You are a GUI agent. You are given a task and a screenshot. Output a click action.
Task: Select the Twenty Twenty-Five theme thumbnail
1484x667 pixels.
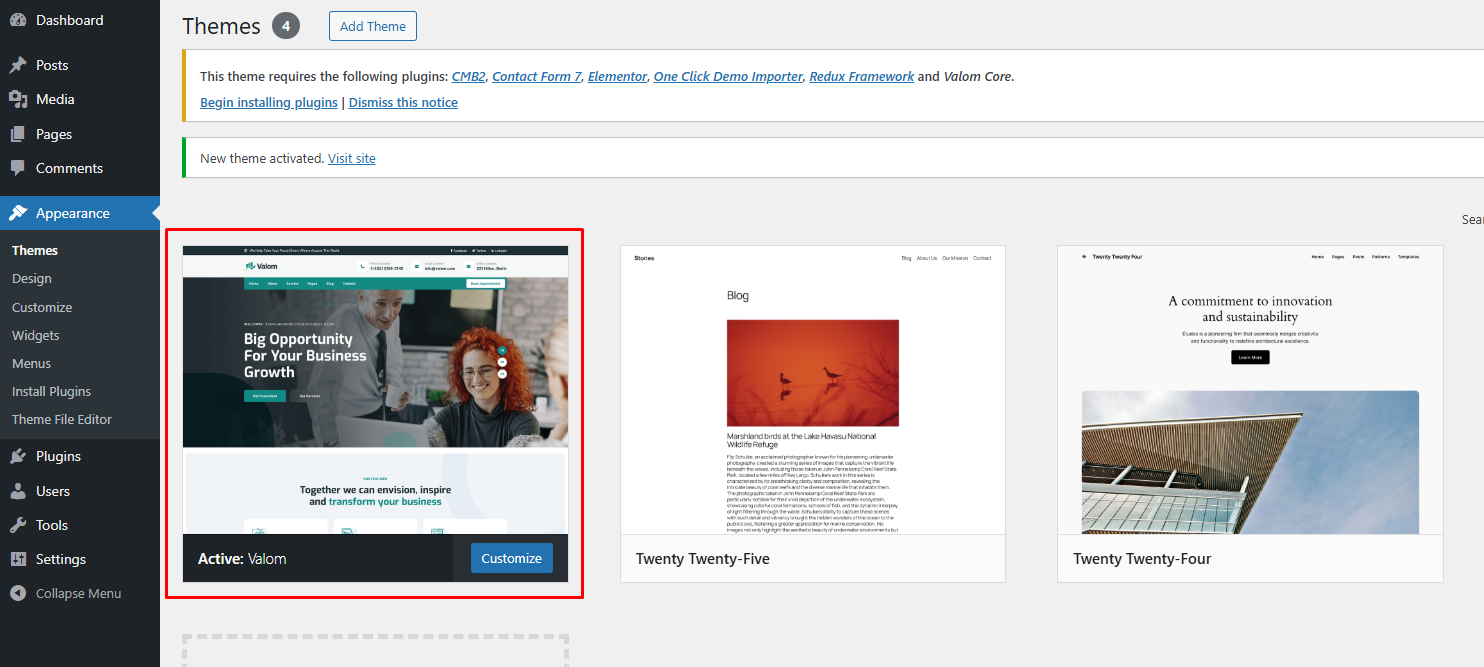point(812,390)
